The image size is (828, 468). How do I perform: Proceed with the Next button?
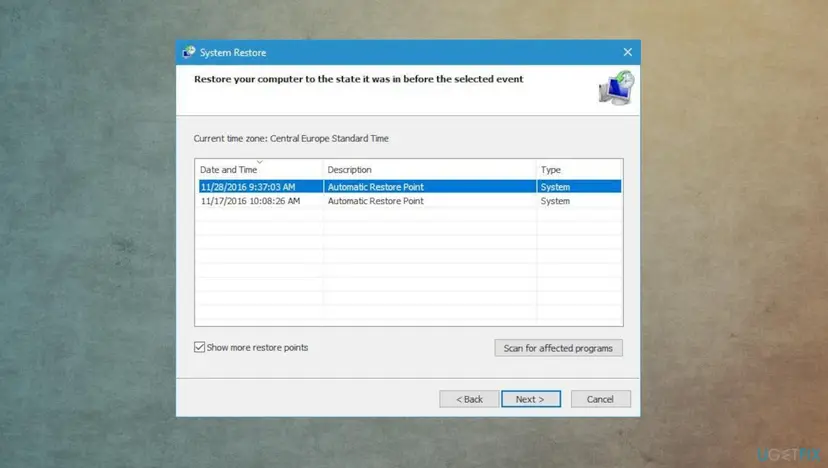(531, 399)
